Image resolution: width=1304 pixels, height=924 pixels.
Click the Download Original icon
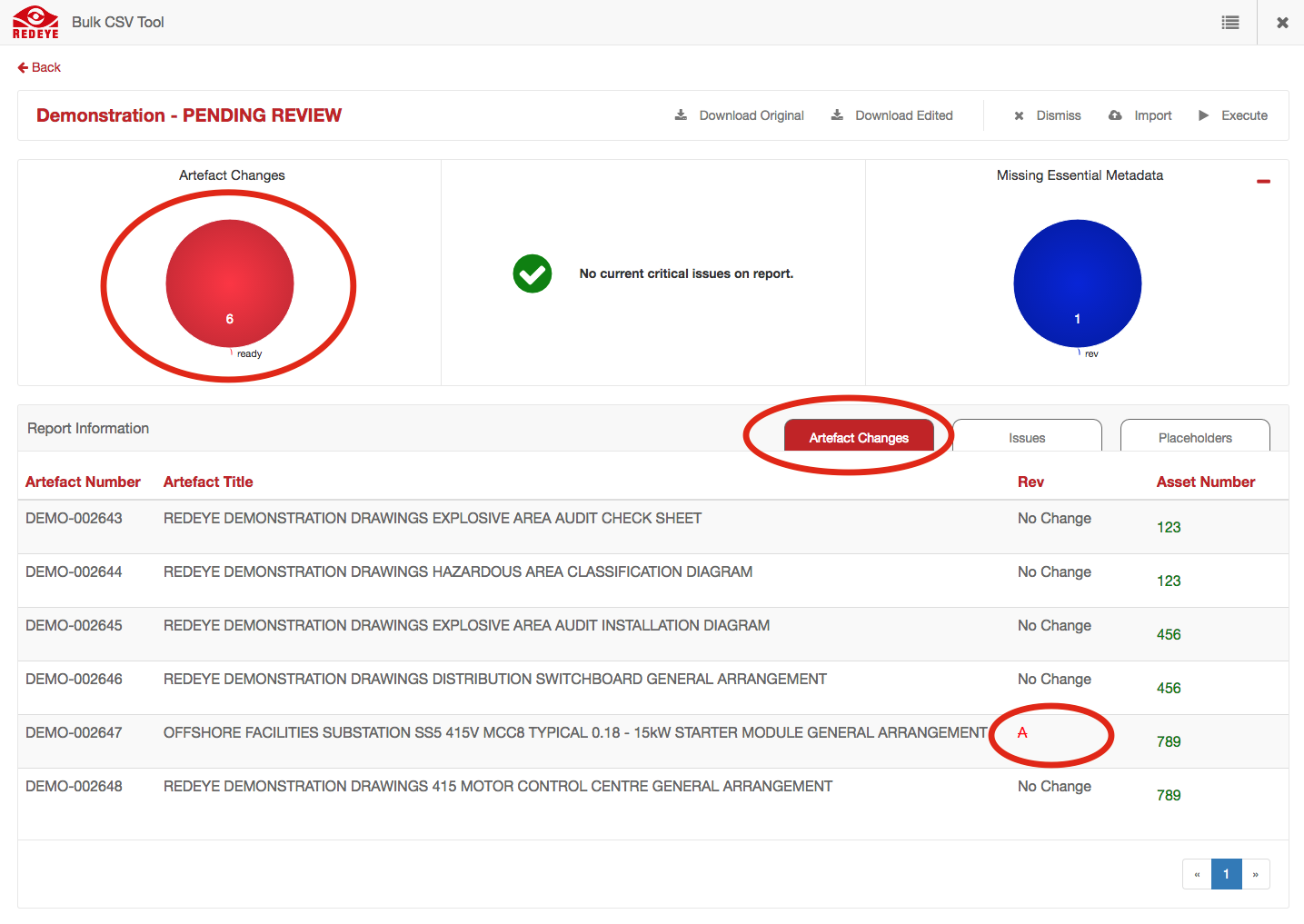tap(681, 115)
